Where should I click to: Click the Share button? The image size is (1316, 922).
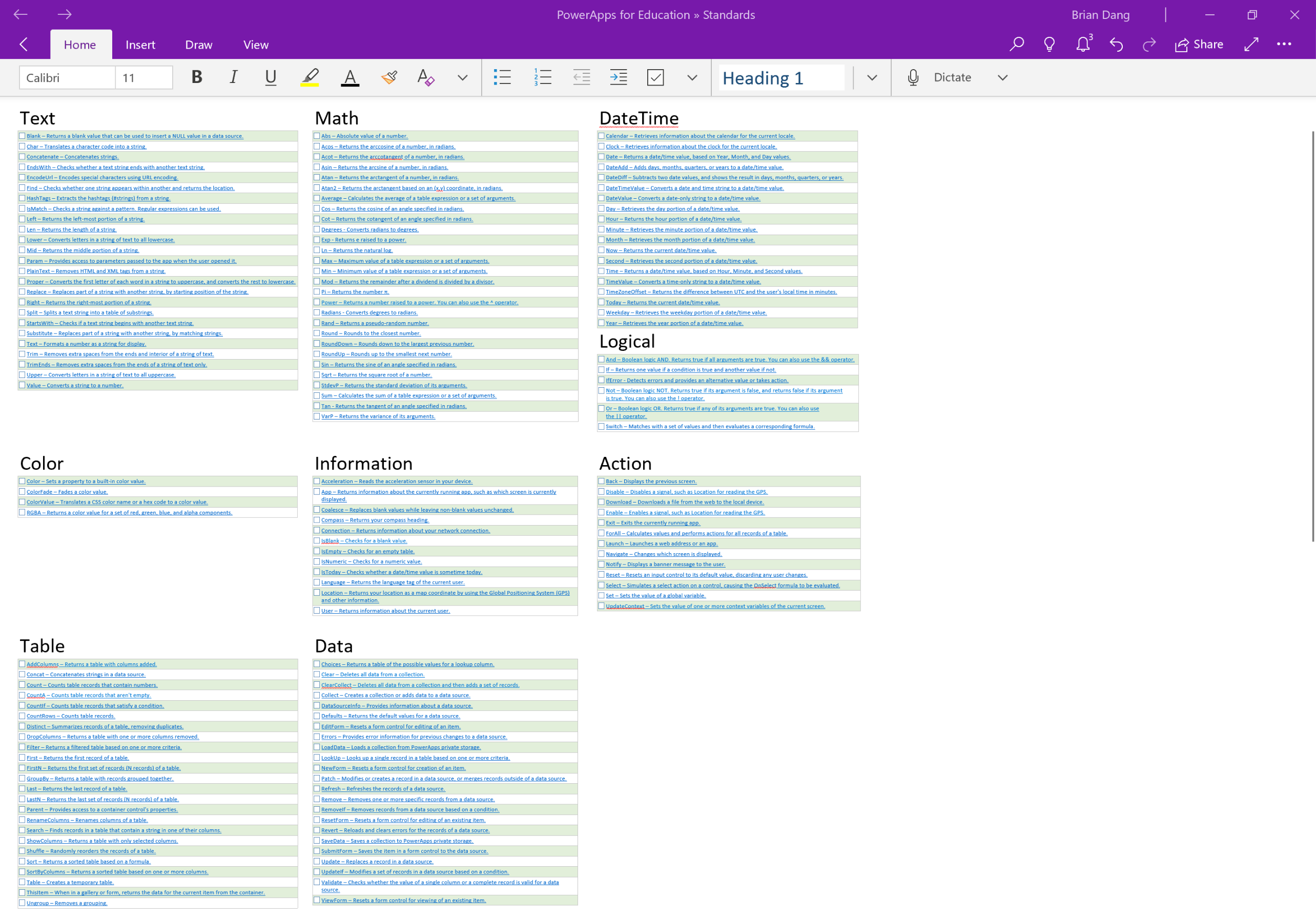tap(1199, 45)
